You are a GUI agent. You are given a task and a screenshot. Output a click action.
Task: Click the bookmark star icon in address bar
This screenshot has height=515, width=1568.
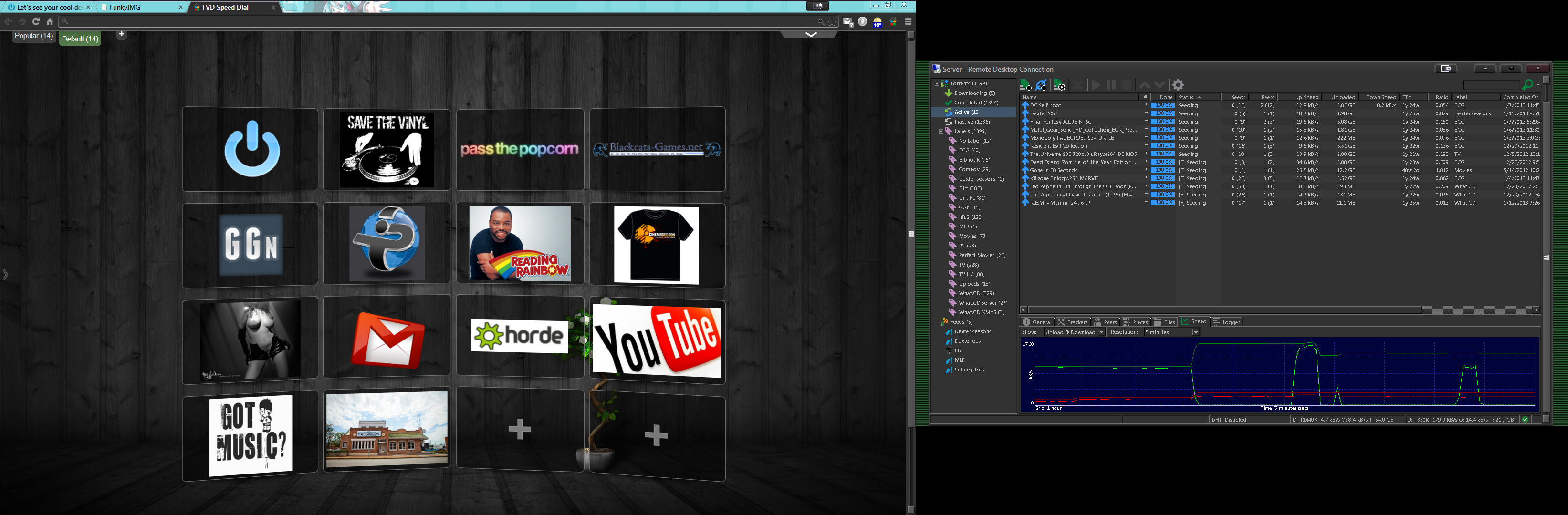coord(832,22)
